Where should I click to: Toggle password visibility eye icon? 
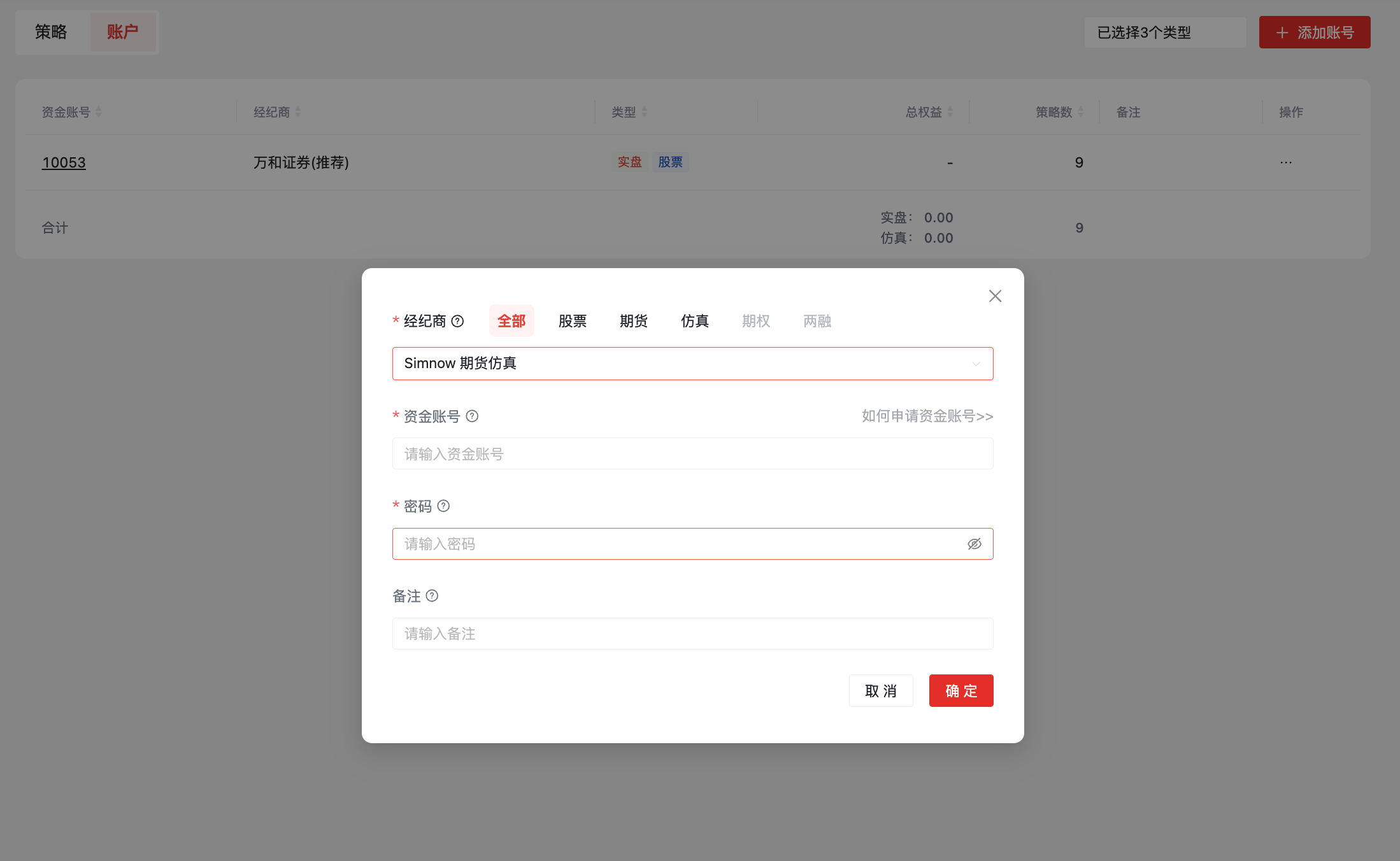(x=974, y=544)
